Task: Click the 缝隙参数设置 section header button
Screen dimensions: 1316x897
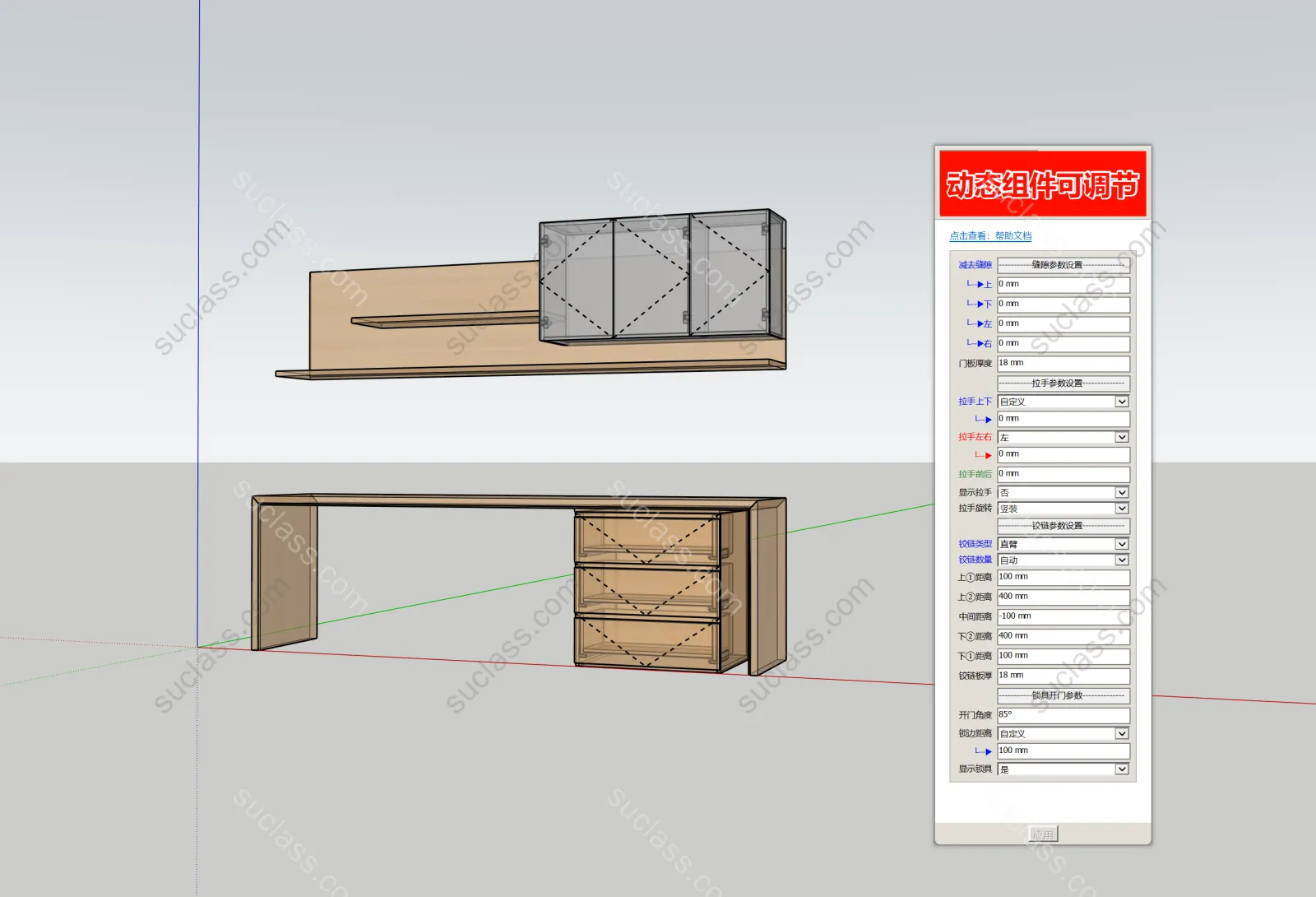Action: pos(1063,265)
